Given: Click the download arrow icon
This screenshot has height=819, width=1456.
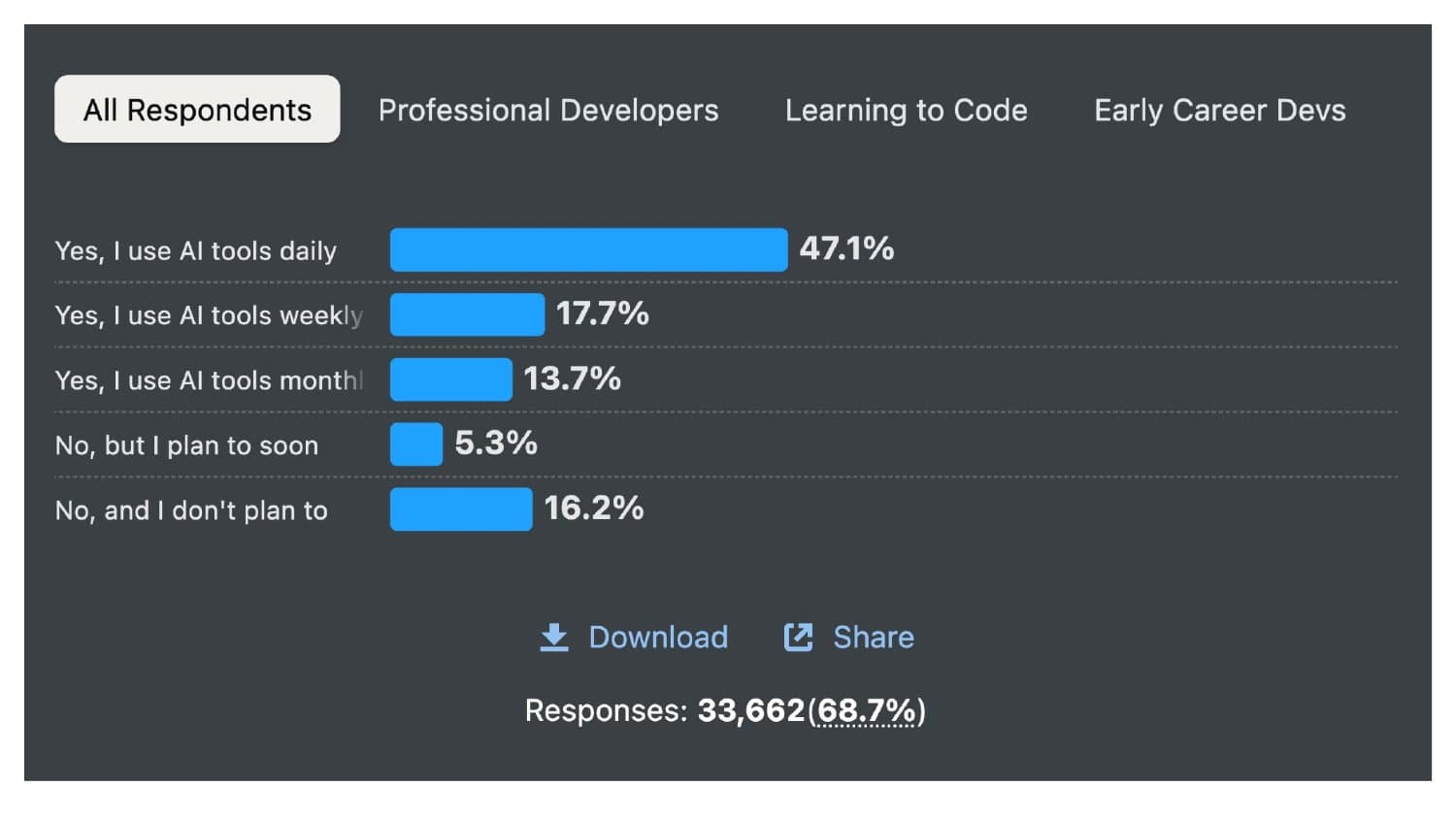Looking at the screenshot, I should coord(554,638).
